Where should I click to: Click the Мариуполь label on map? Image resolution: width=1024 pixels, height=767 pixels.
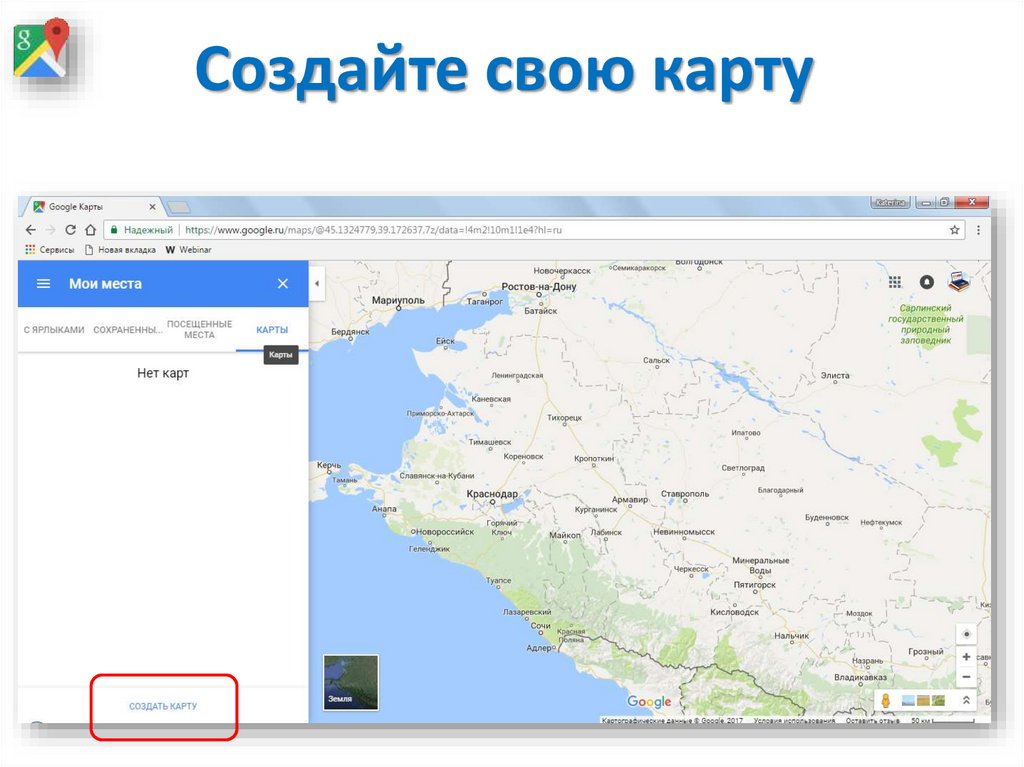[398, 300]
